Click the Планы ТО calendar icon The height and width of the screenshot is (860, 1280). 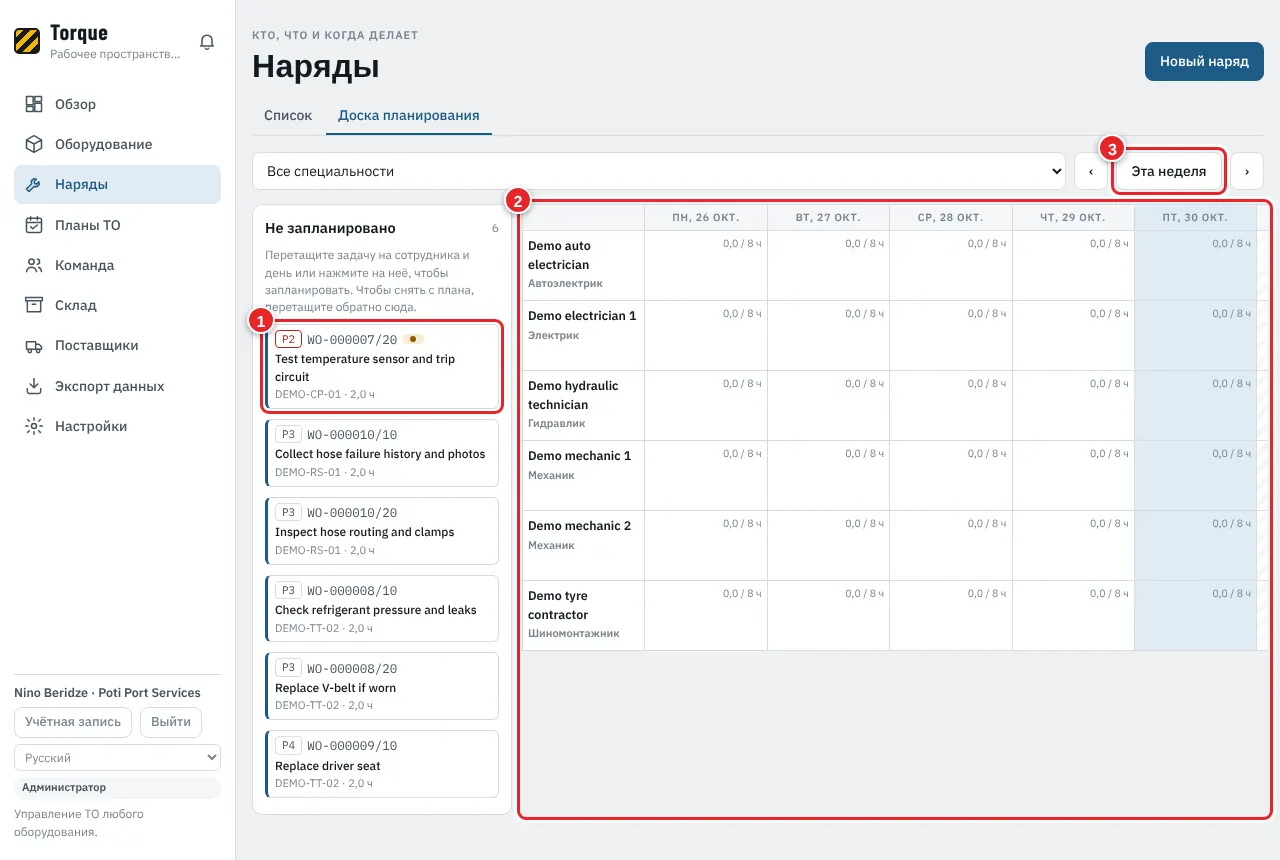click(34, 225)
